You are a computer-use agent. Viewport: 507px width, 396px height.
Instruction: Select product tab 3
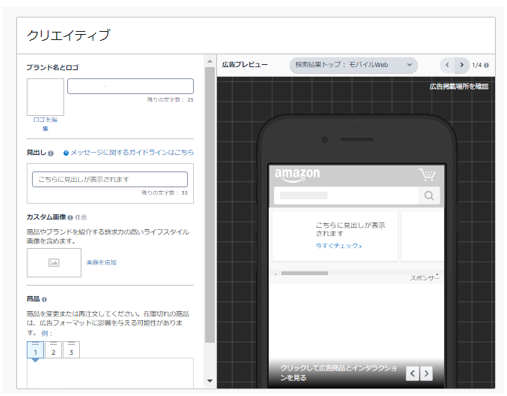coord(71,350)
